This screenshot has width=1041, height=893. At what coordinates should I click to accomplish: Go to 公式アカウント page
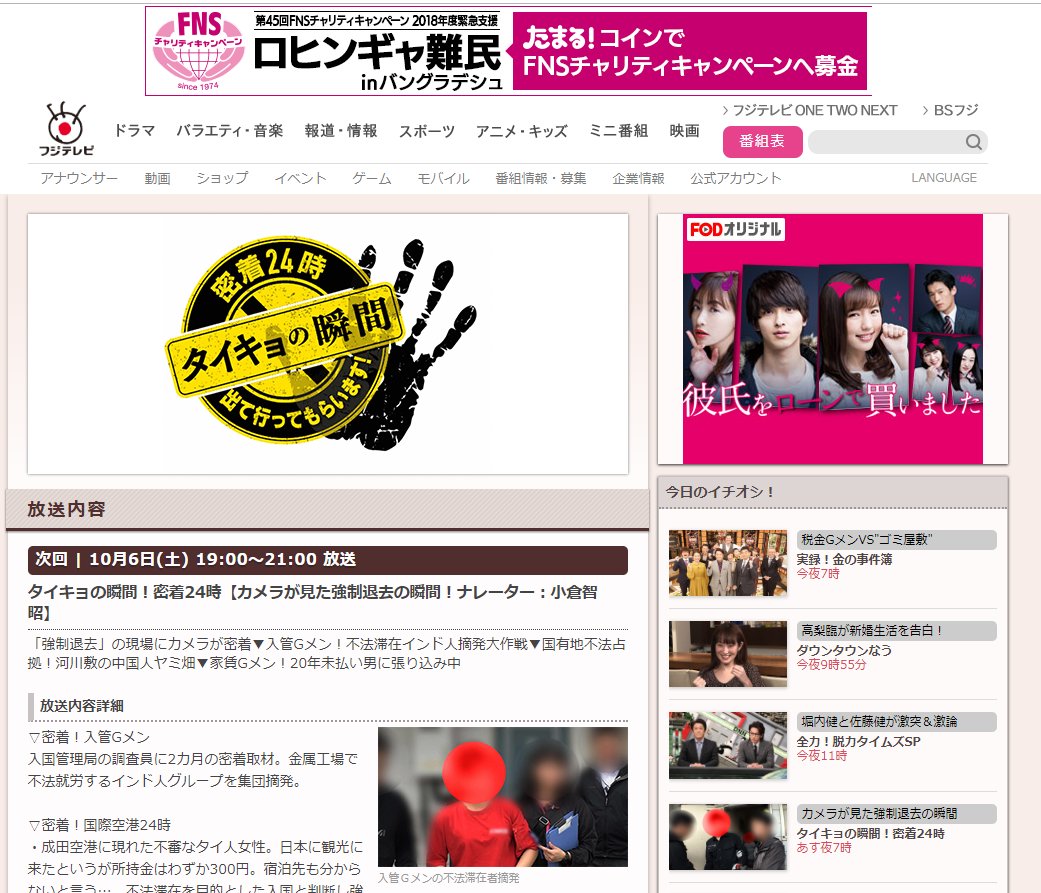pyautogui.click(x=736, y=178)
